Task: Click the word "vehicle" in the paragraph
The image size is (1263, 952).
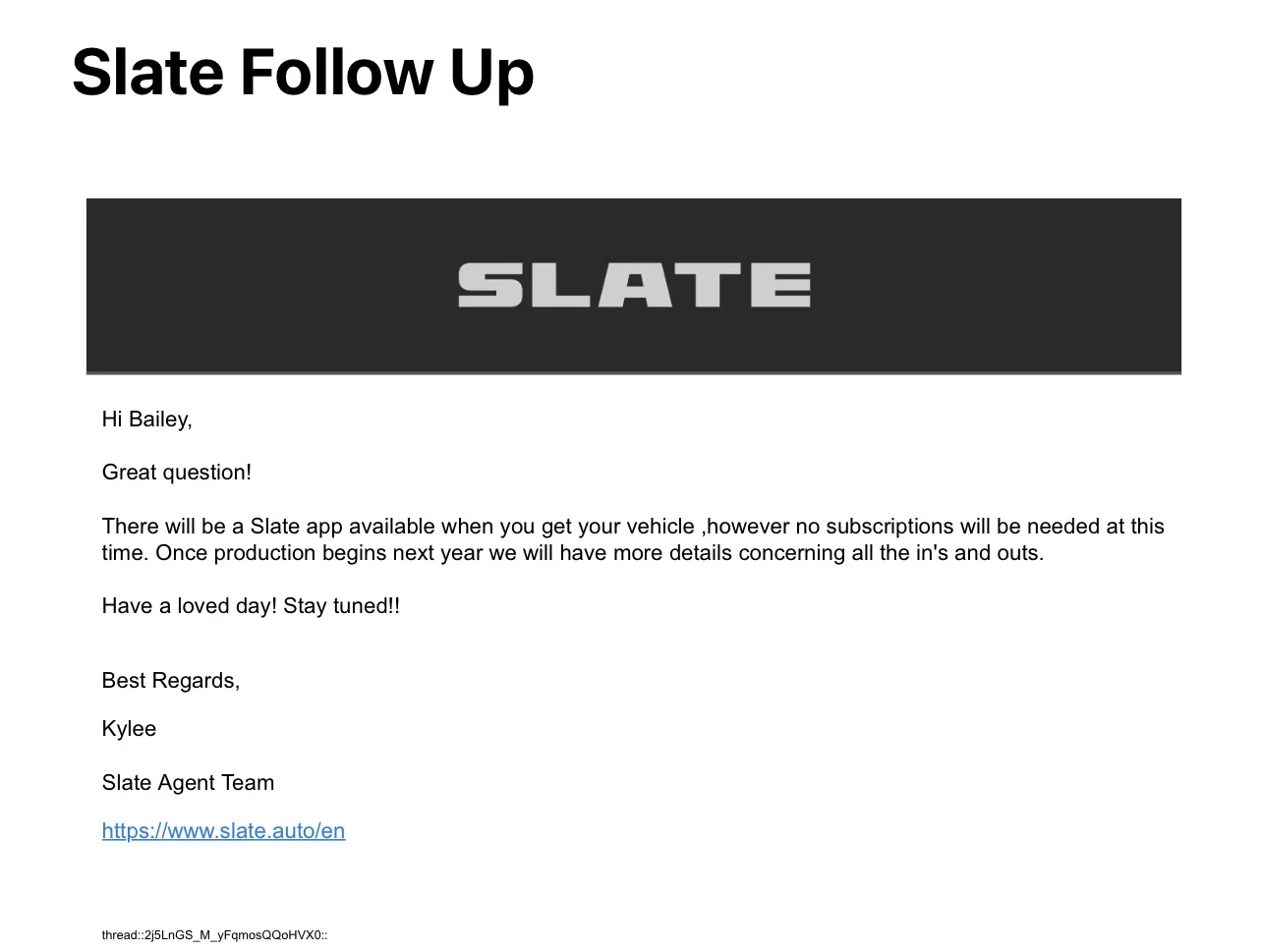Action: click(x=660, y=527)
